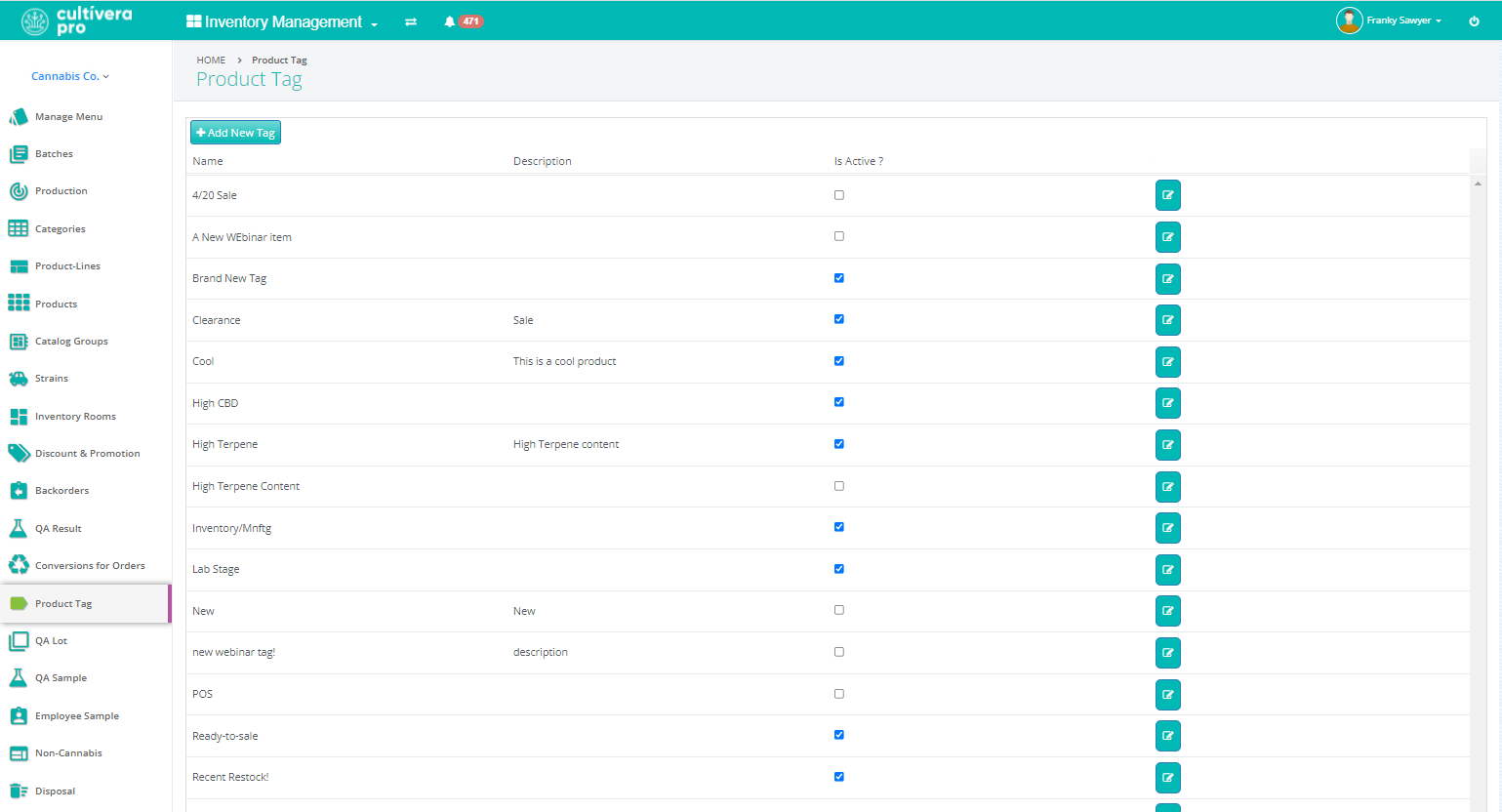Open QA Lot from the sidebar
This screenshot has width=1502, height=812.
(x=51, y=641)
